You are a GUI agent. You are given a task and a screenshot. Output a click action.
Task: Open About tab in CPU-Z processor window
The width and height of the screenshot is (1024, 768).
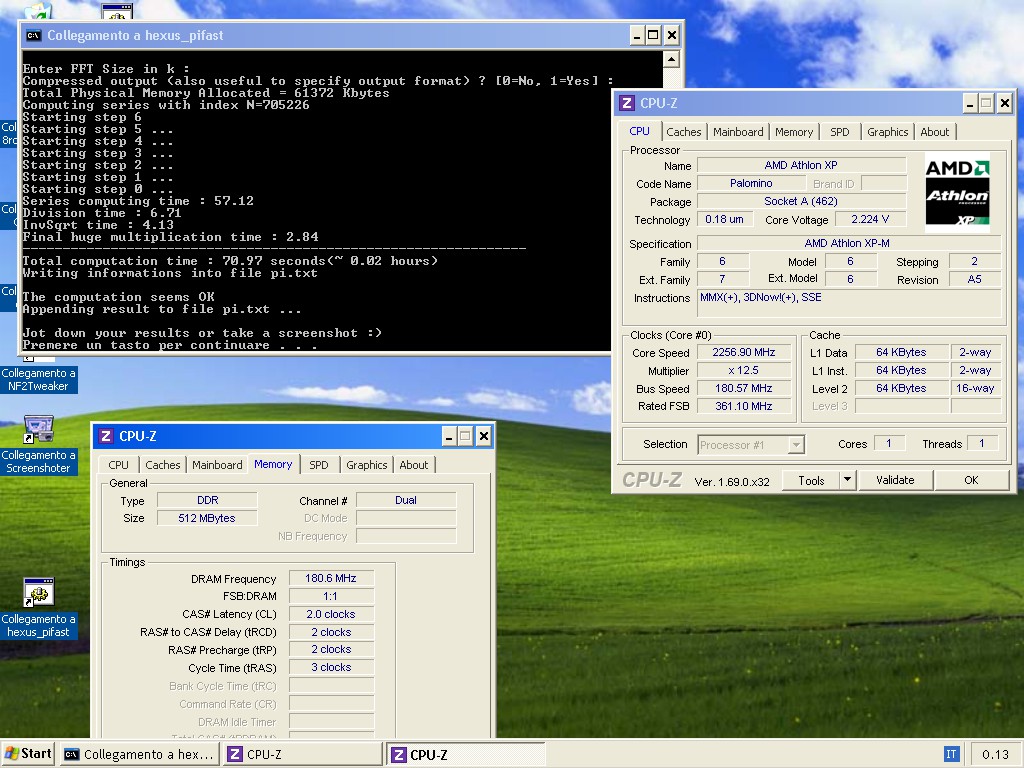(x=935, y=132)
